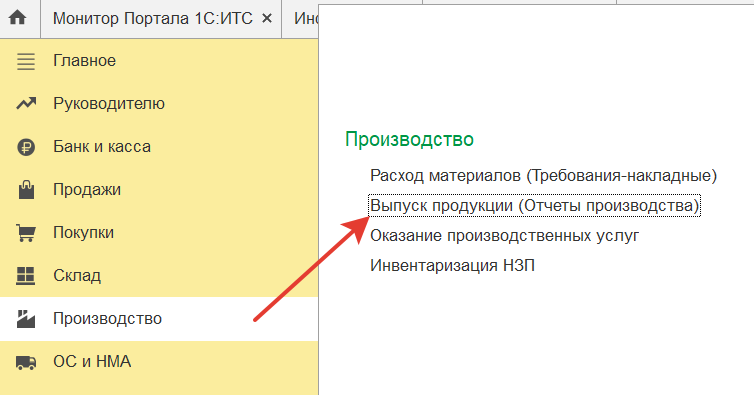Click the hamburger icon next to Главное

click(x=26, y=61)
